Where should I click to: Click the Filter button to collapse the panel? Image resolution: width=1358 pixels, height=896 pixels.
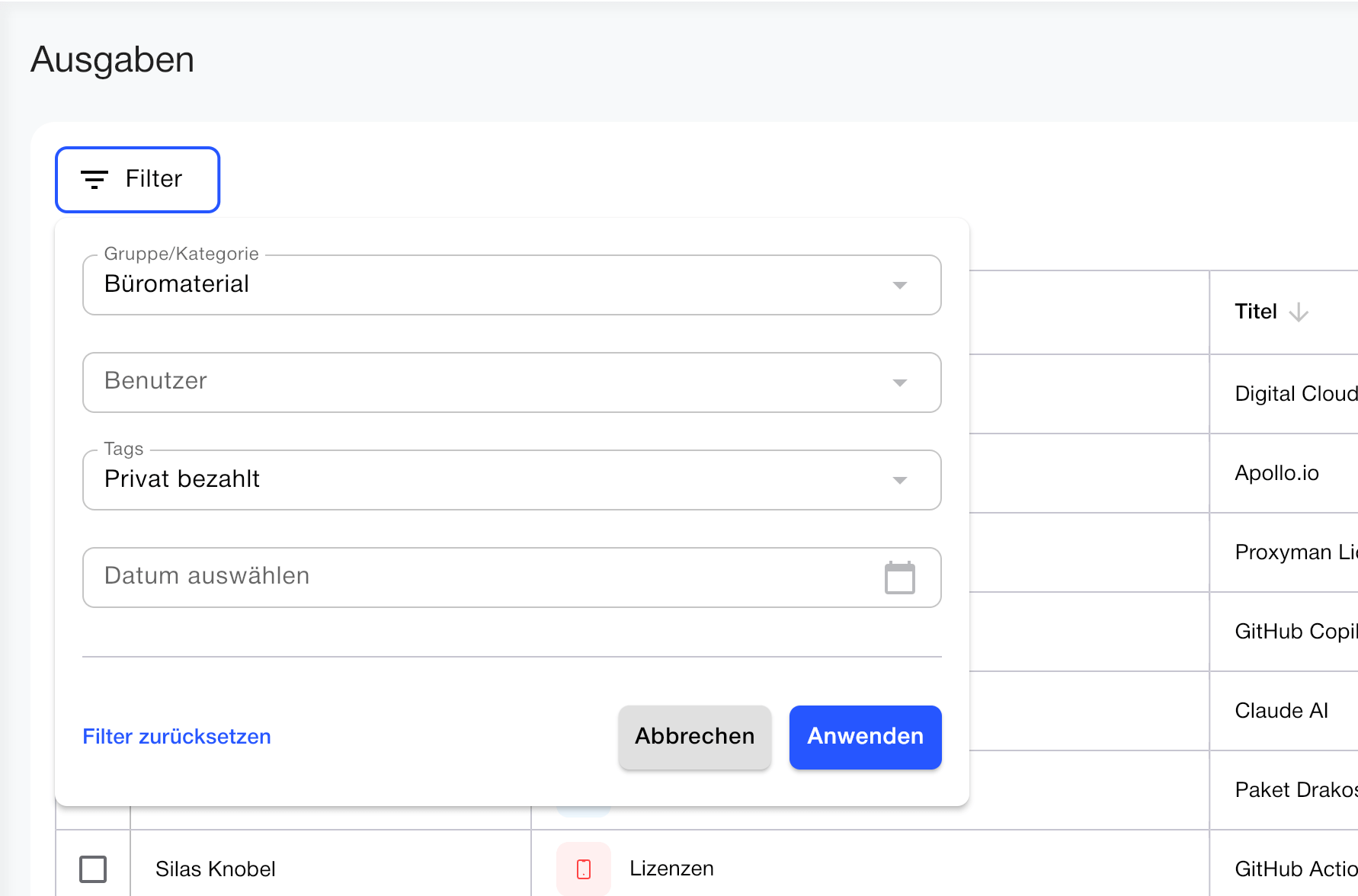coord(137,180)
